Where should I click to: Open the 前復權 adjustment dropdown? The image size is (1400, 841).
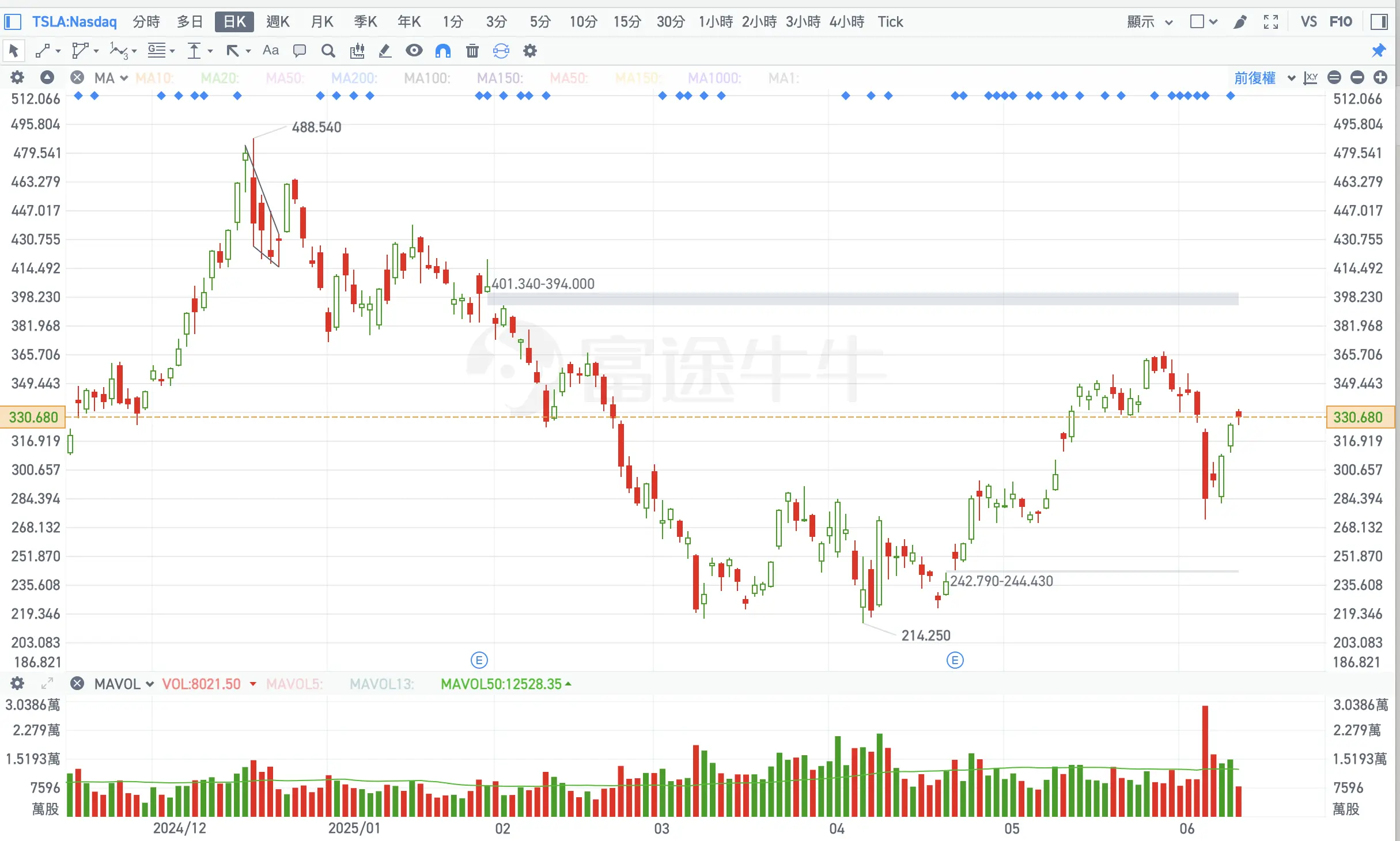tap(1265, 78)
